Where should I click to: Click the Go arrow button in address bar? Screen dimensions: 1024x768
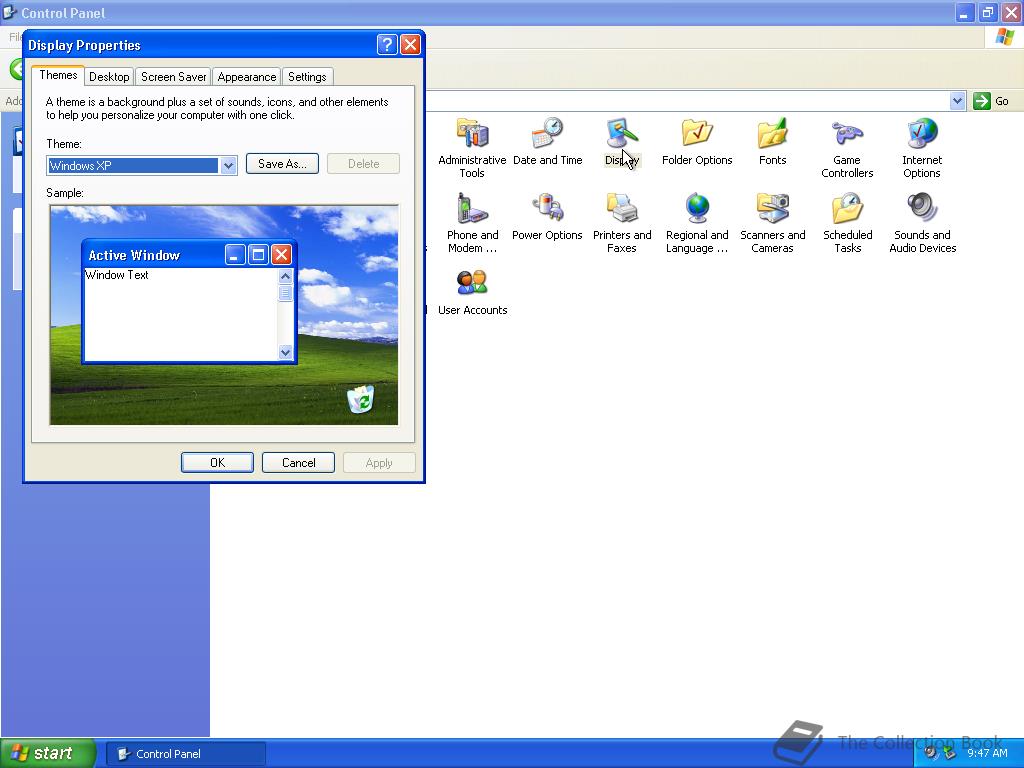tap(982, 101)
